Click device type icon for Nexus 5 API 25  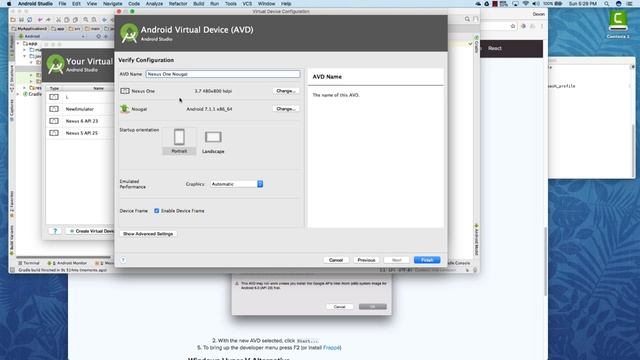[54, 133]
